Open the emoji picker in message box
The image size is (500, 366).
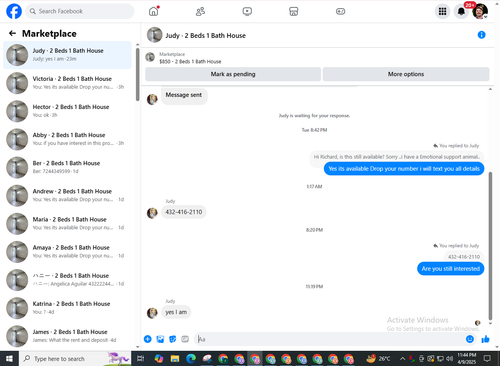470,339
